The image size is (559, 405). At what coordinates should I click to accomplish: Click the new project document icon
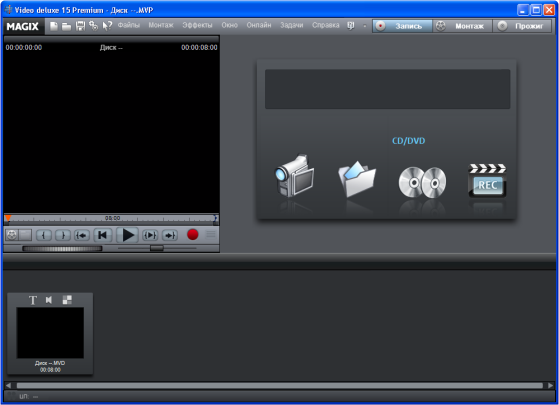point(54,26)
